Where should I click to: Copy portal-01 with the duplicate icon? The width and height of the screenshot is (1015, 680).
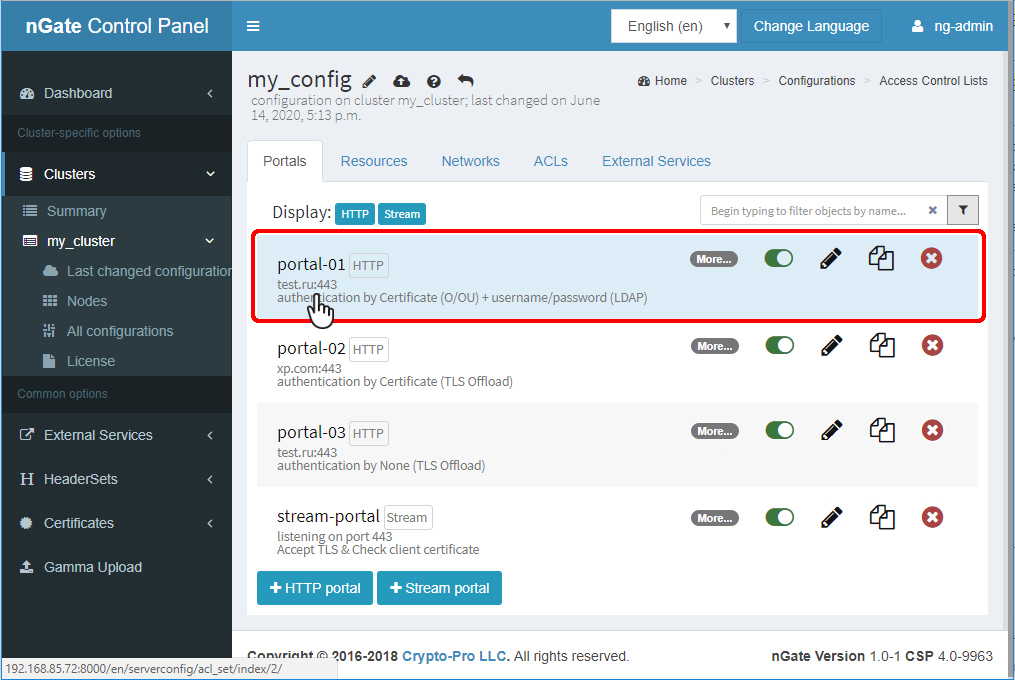(x=881, y=259)
